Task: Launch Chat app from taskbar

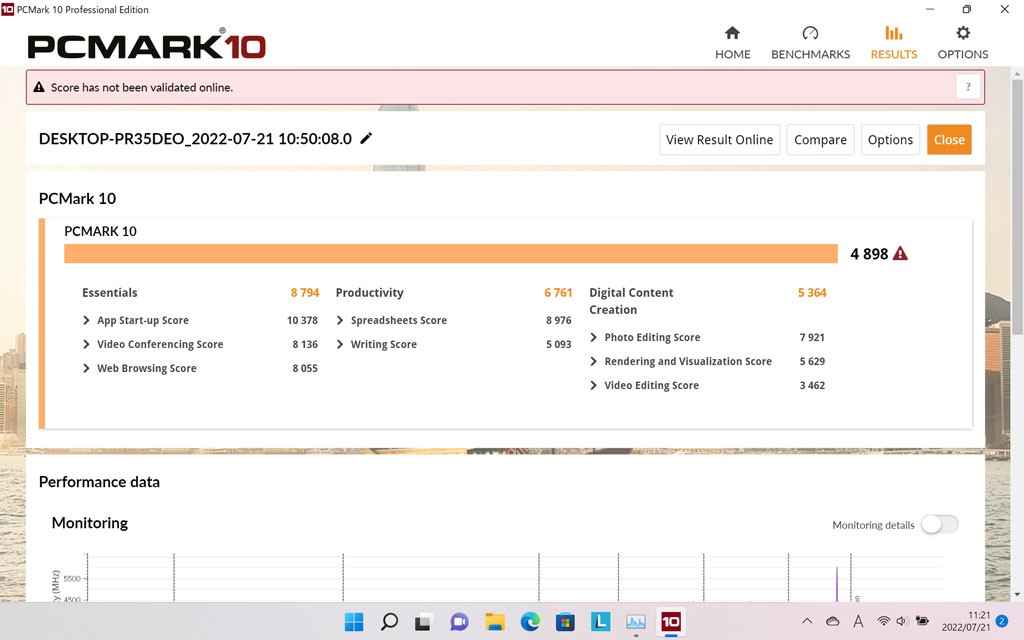Action: [459, 622]
